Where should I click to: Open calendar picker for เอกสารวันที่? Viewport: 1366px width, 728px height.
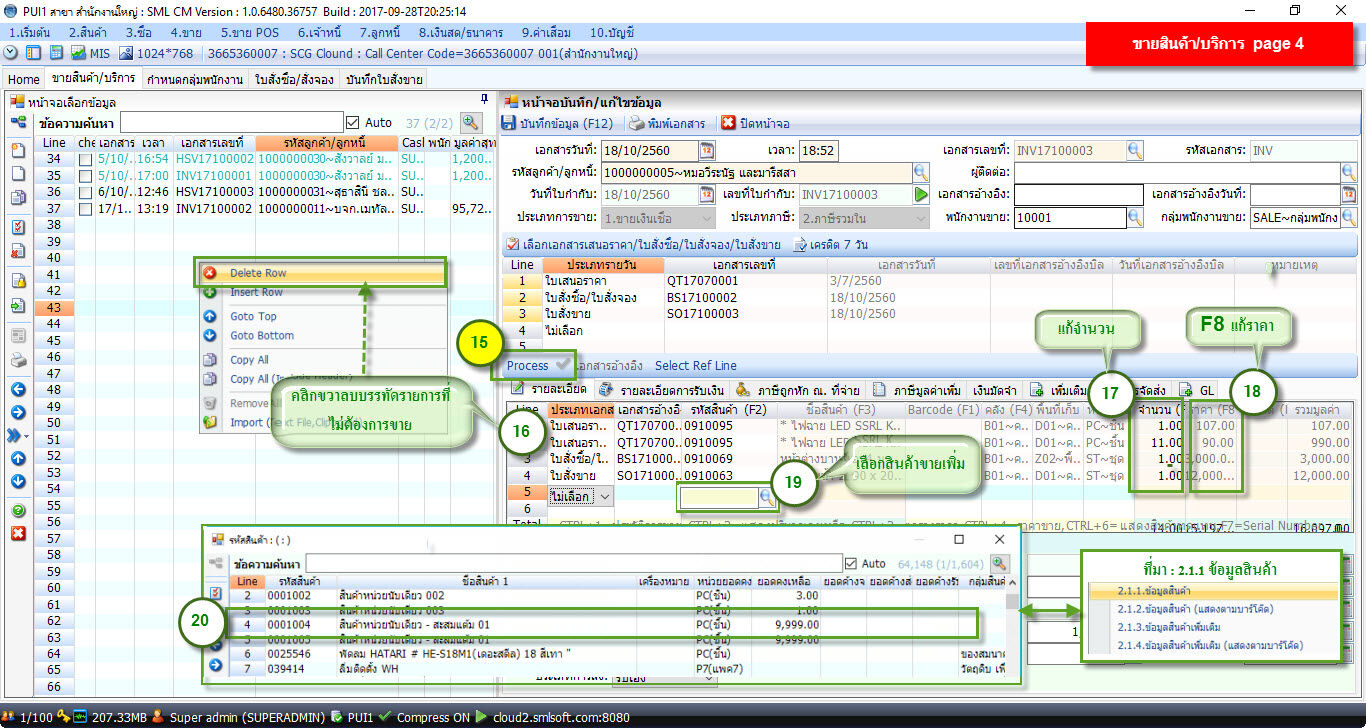click(706, 151)
